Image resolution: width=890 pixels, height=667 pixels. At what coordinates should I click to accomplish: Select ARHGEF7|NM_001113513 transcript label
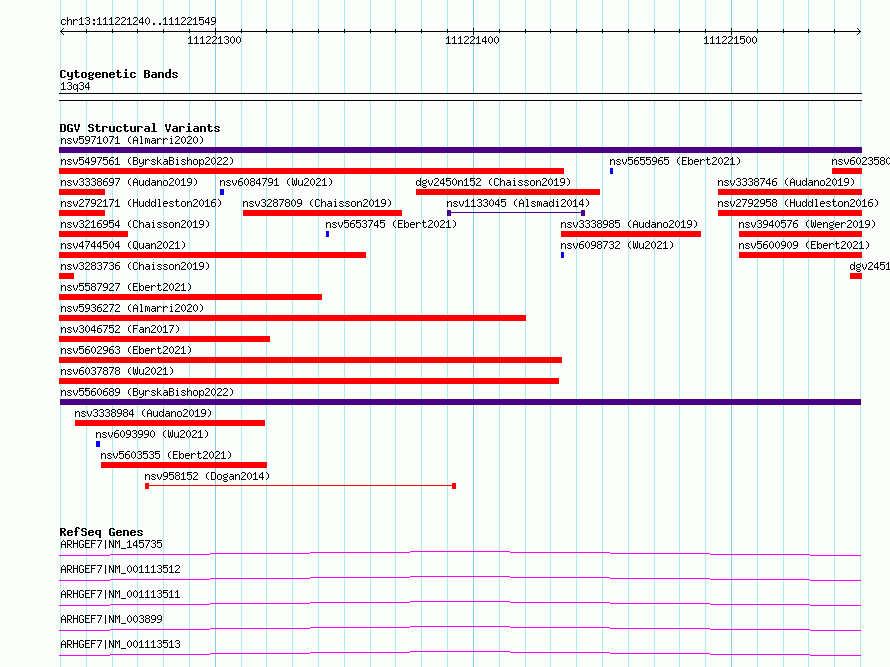120,644
